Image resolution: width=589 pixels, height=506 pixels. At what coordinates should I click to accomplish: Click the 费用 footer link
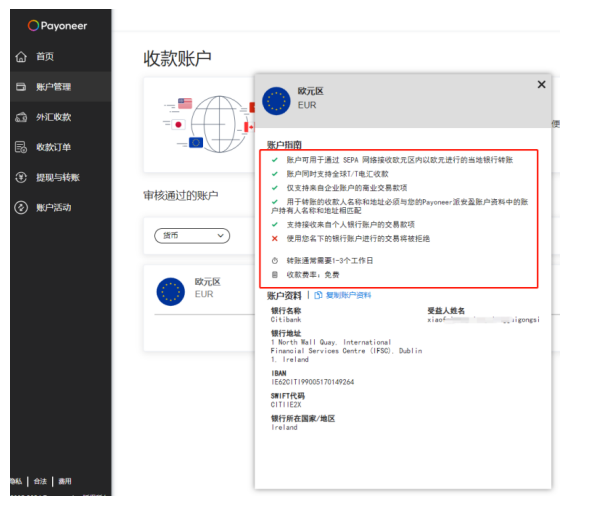click(x=65, y=481)
